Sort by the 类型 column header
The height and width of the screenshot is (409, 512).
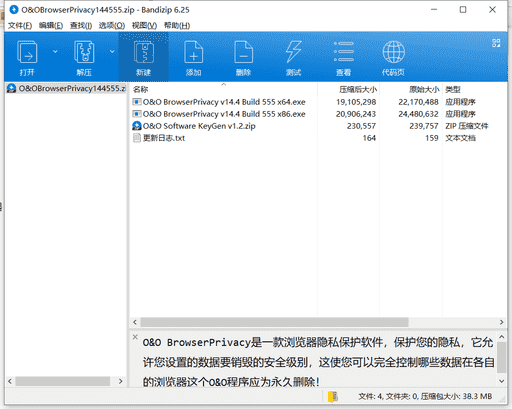[475, 89]
